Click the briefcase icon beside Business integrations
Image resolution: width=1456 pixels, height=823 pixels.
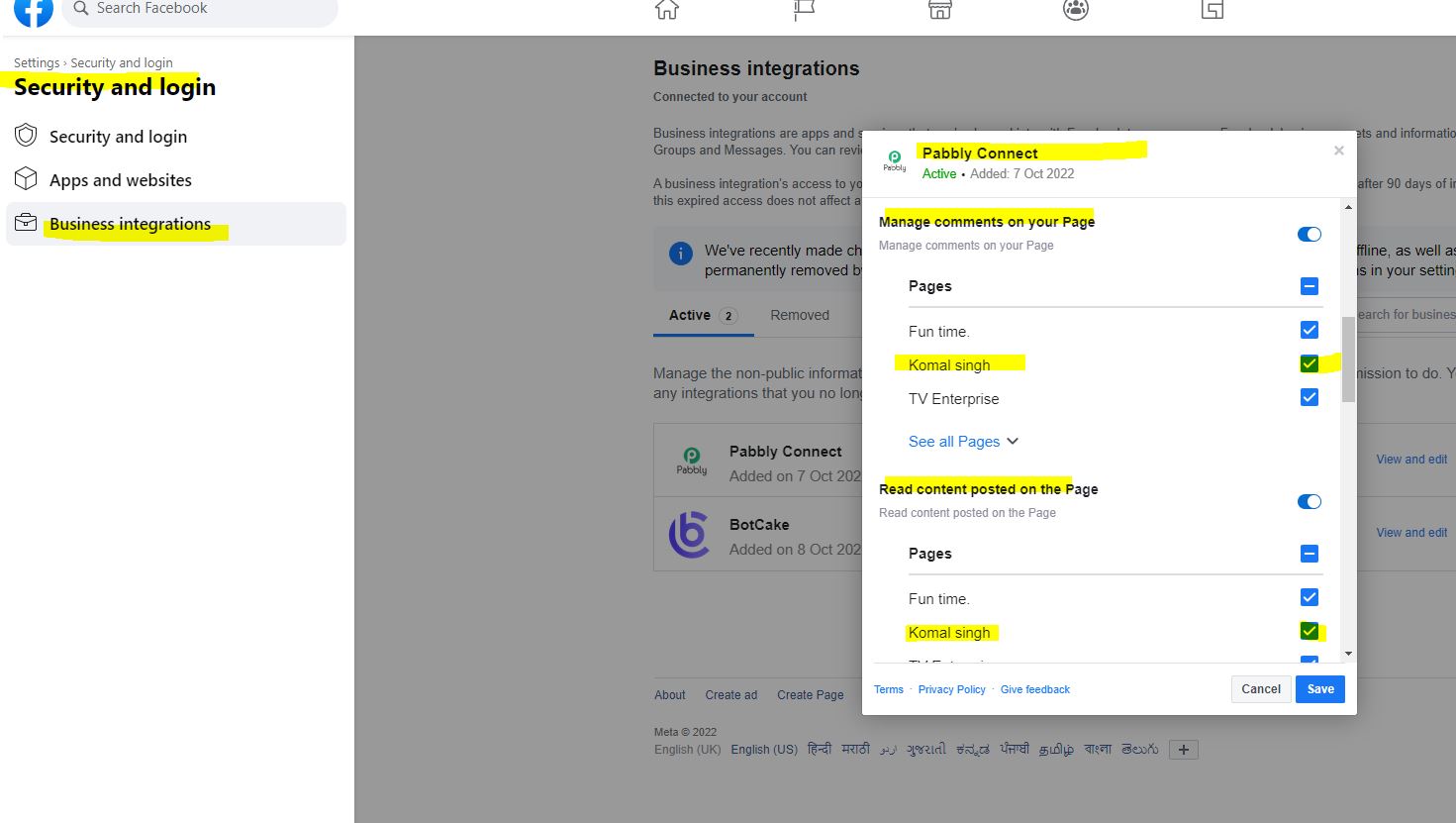26,223
